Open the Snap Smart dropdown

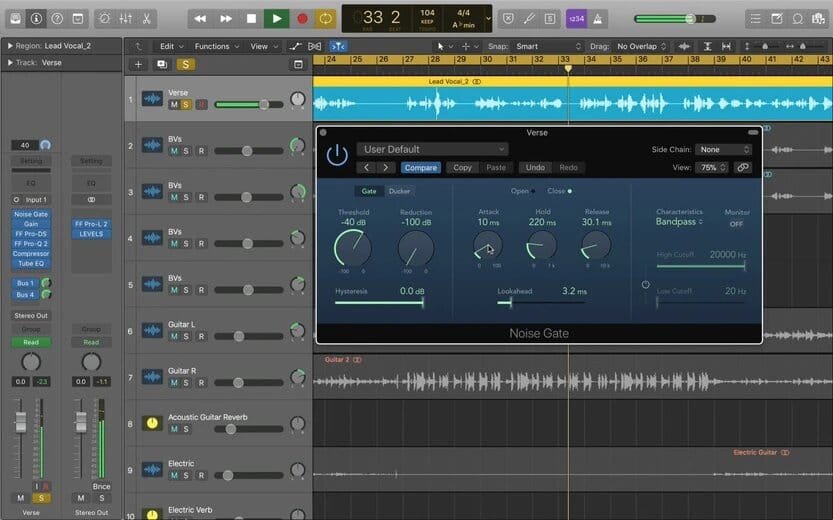[x=548, y=46]
